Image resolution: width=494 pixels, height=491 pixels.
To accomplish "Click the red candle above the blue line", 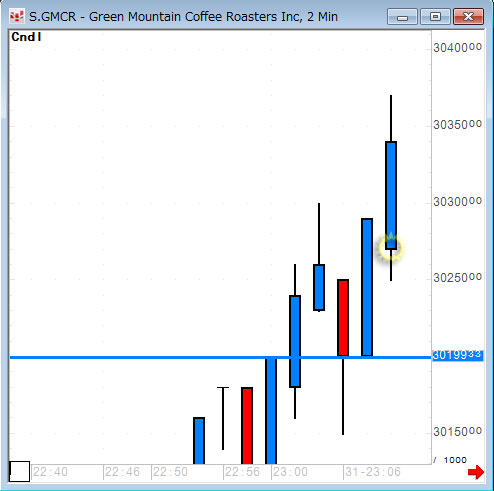I will [x=343, y=318].
